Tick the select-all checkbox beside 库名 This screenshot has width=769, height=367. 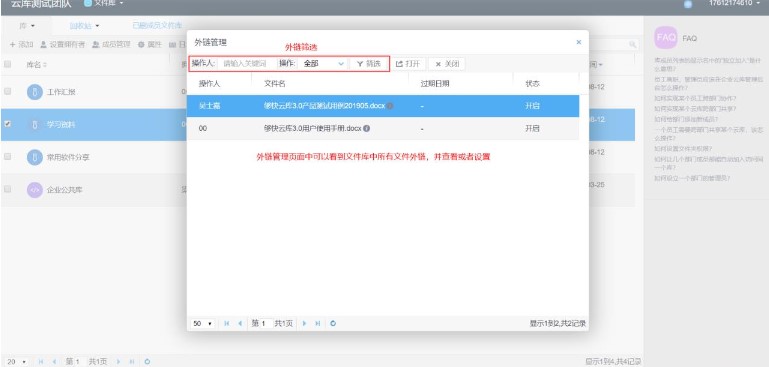[7, 64]
